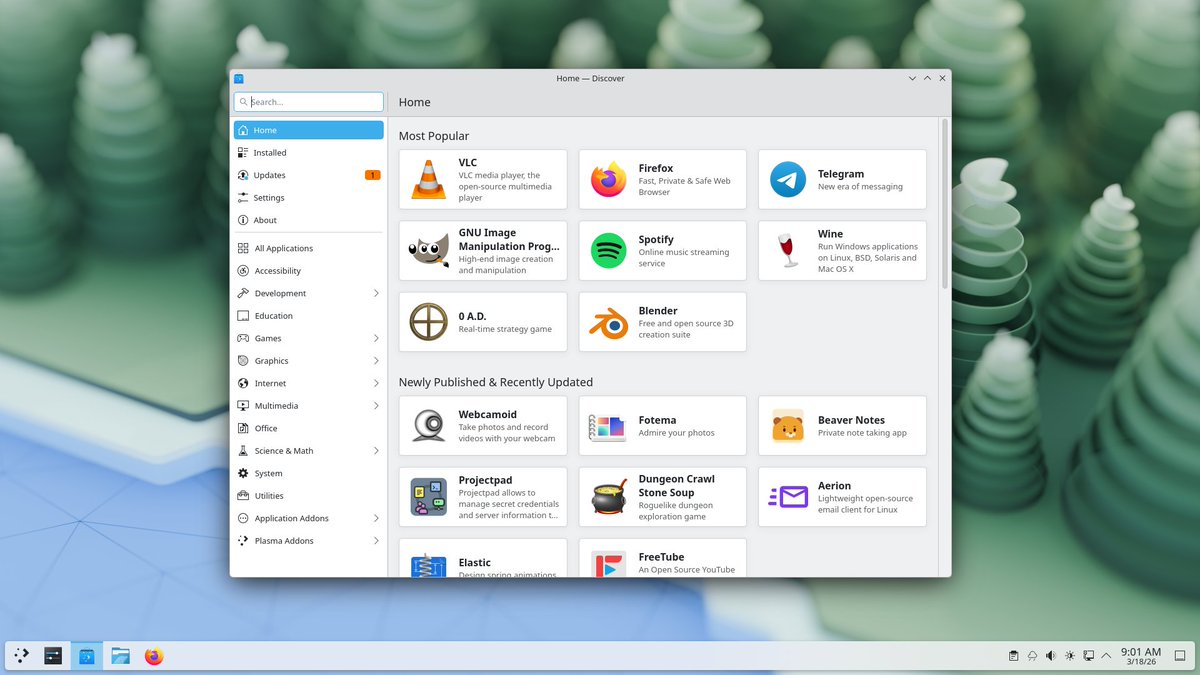Click the Search input field
Image resolution: width=1200 pixels, height=675 pixels.
(309, 102)
